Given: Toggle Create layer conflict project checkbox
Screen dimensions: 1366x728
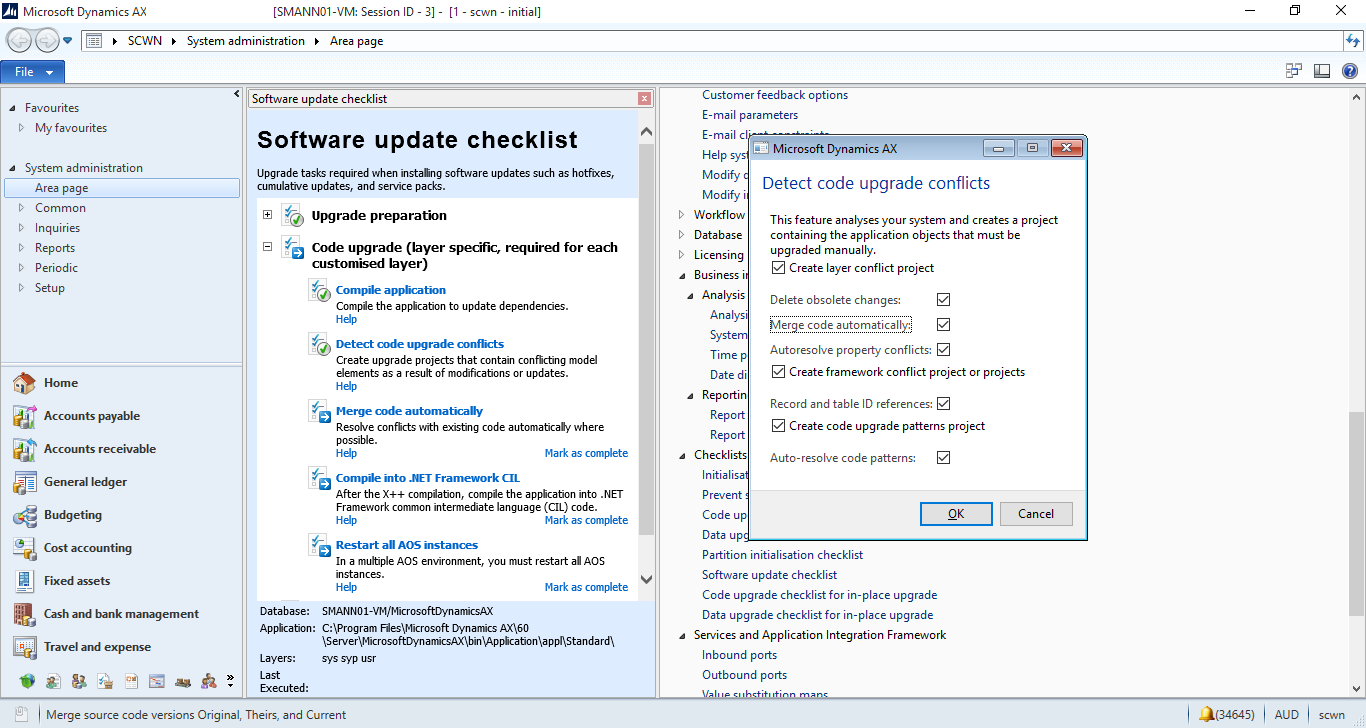Looking at the screenshot, I should click(779, 268).
